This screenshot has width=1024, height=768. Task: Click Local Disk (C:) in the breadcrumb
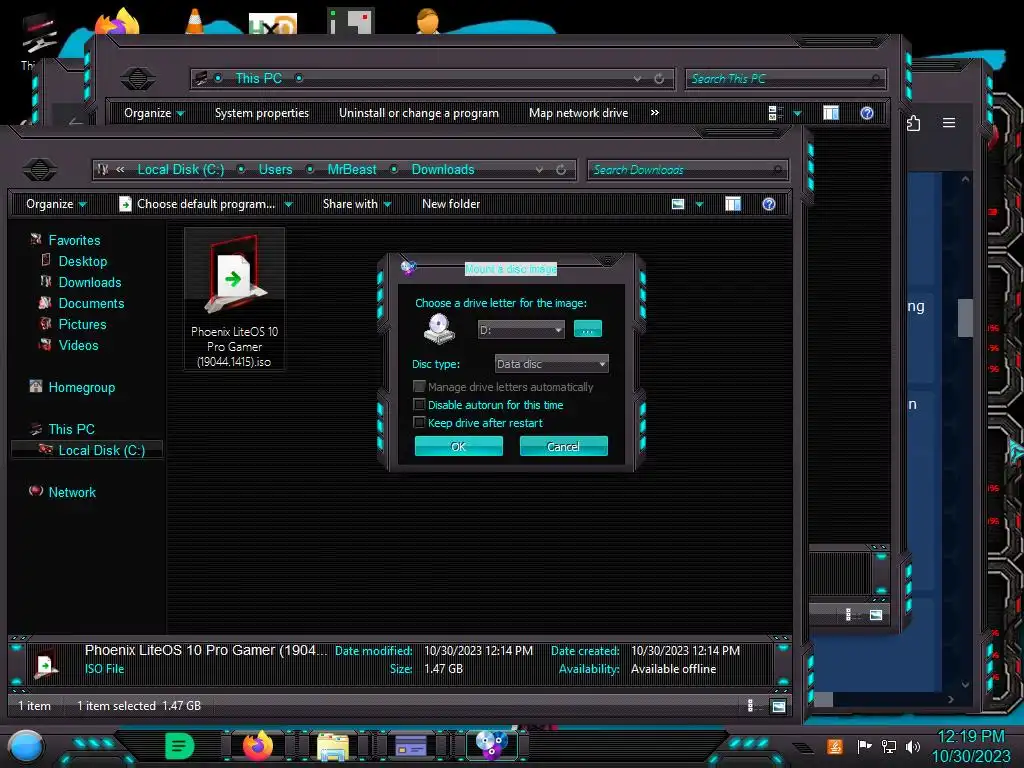180,169
